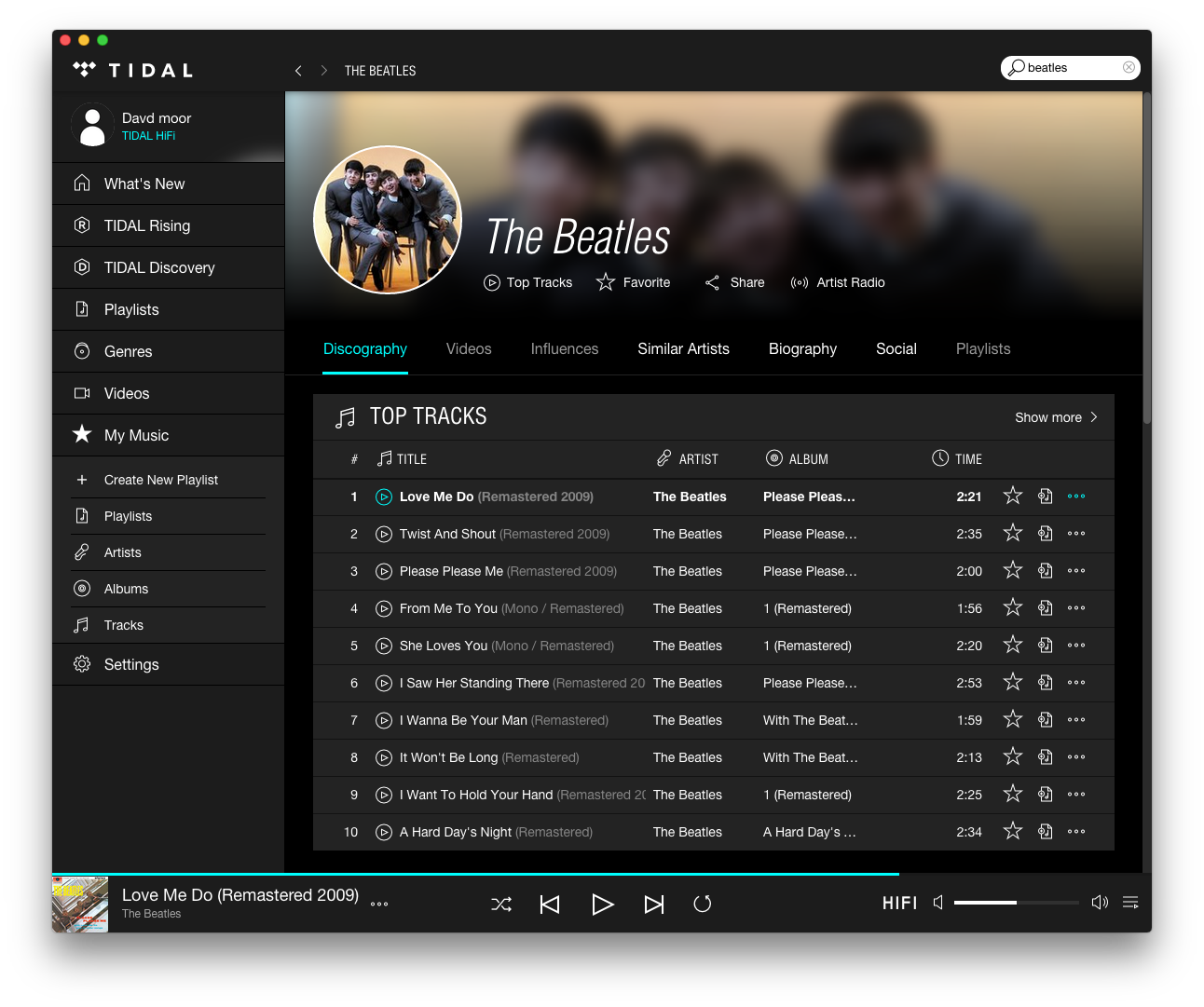Go back with the left chevron
Viewport: 1204px width, 1007px height.
pyautogui.click(x=298, y=71)
